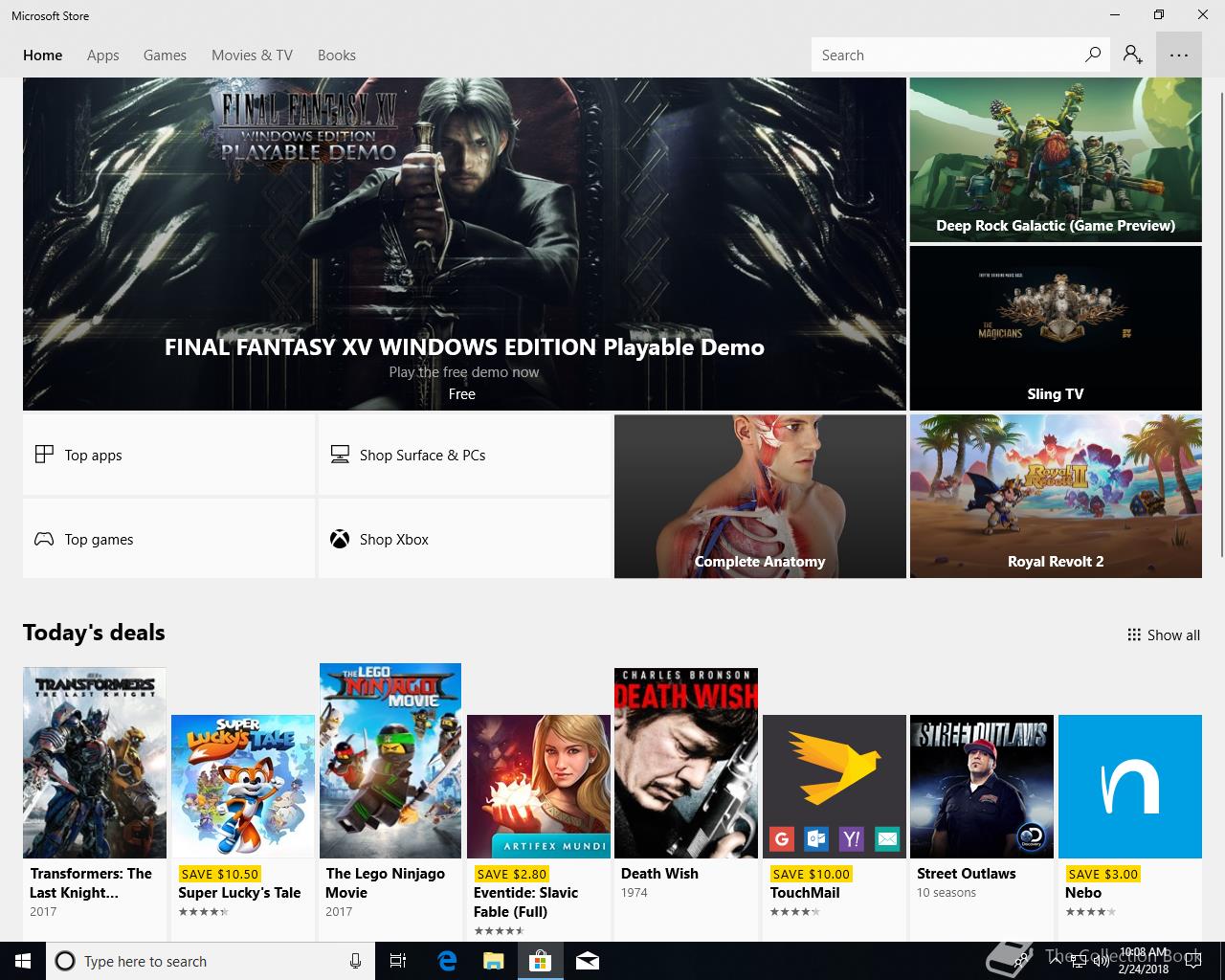Viewport: 1225px width, 980px height.
Task: Select the TouchMail app tile
Action: 835,787
